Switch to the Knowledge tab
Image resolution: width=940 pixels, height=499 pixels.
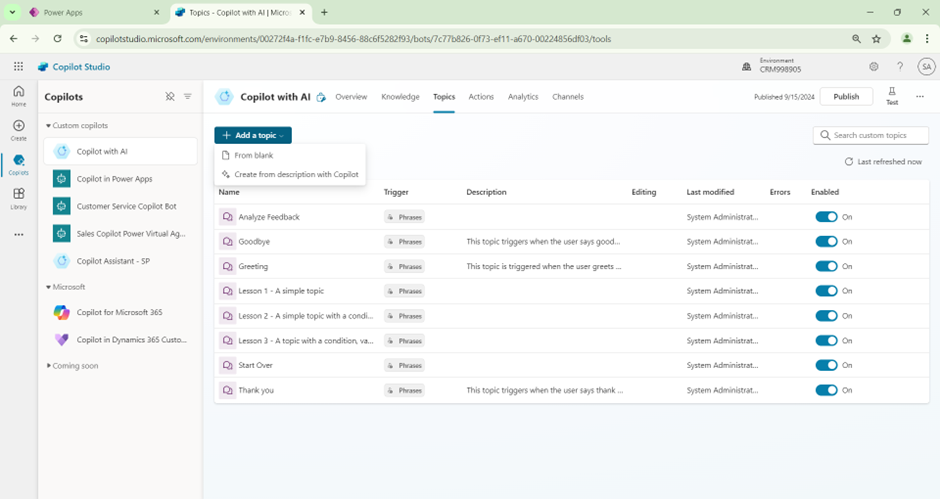pos(400,97)
